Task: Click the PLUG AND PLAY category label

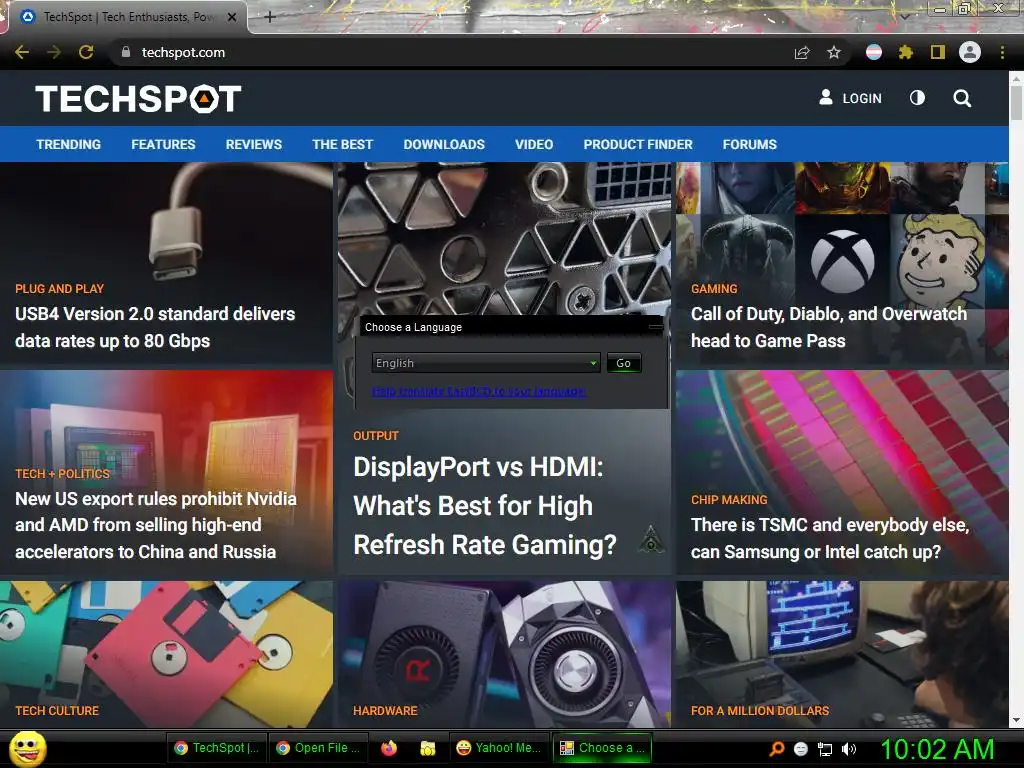Action: click(59, 289)
